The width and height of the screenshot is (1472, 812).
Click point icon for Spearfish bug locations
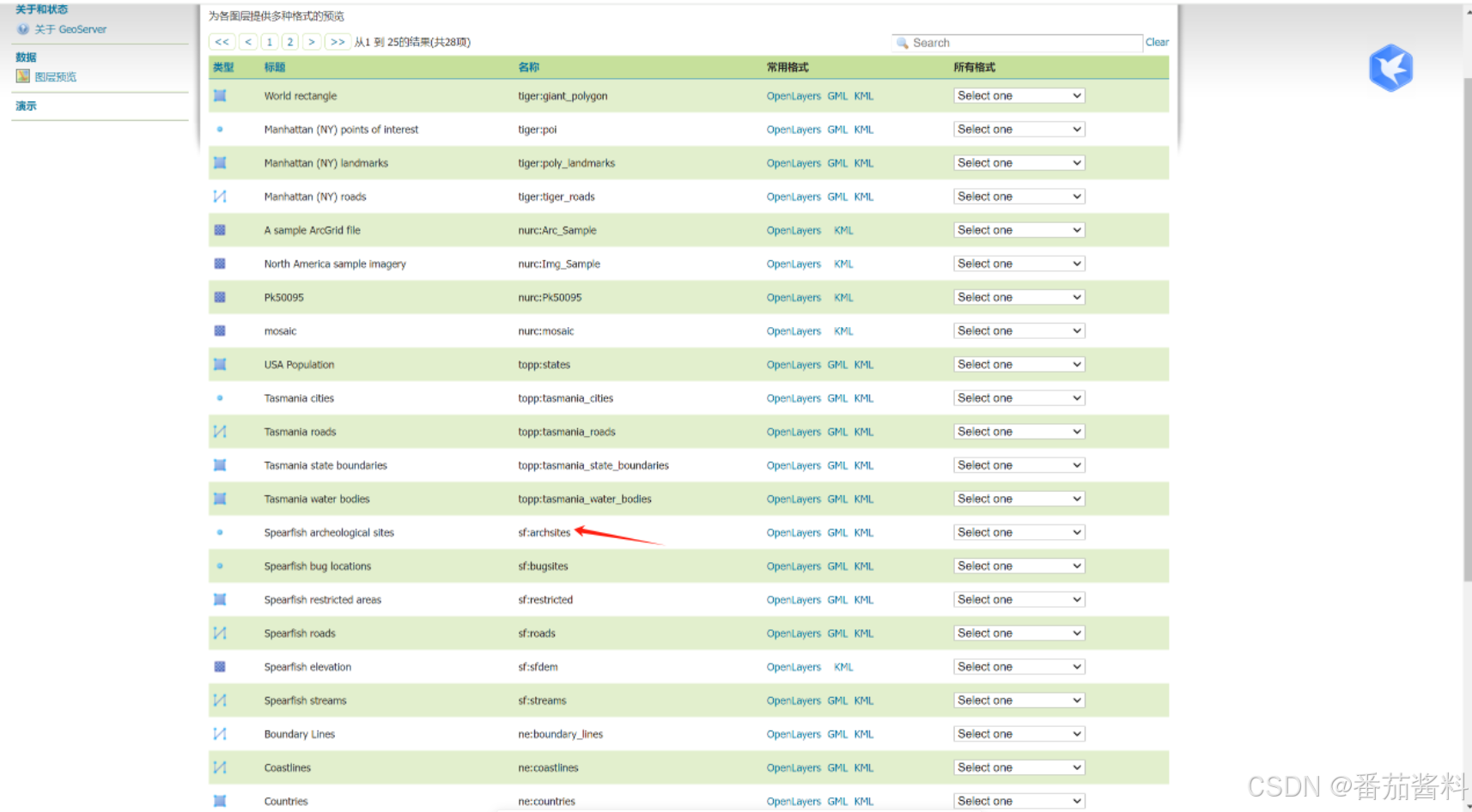coord(220,566)
